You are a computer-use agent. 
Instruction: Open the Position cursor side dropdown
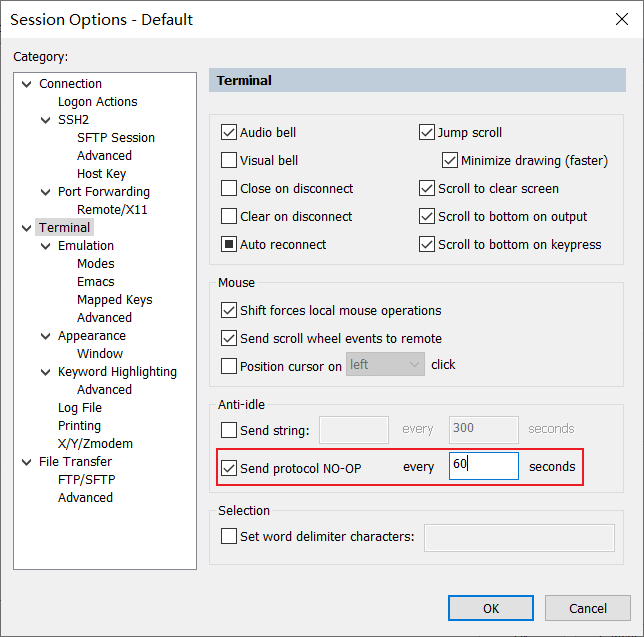coord(385,365)
